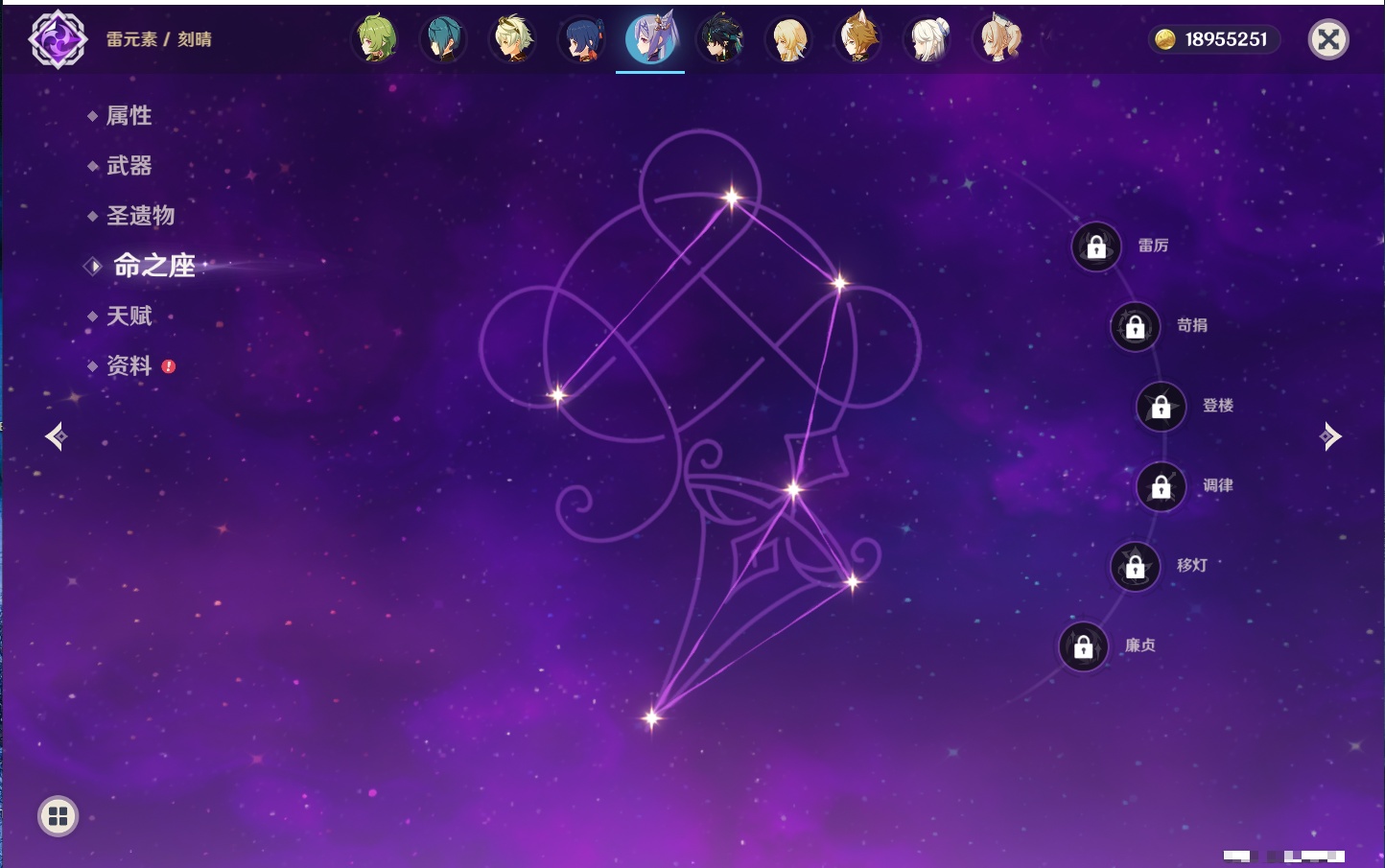The image size is (1385, 868).
Task: Click the Mora coin icon
Action: (1164, 39)
